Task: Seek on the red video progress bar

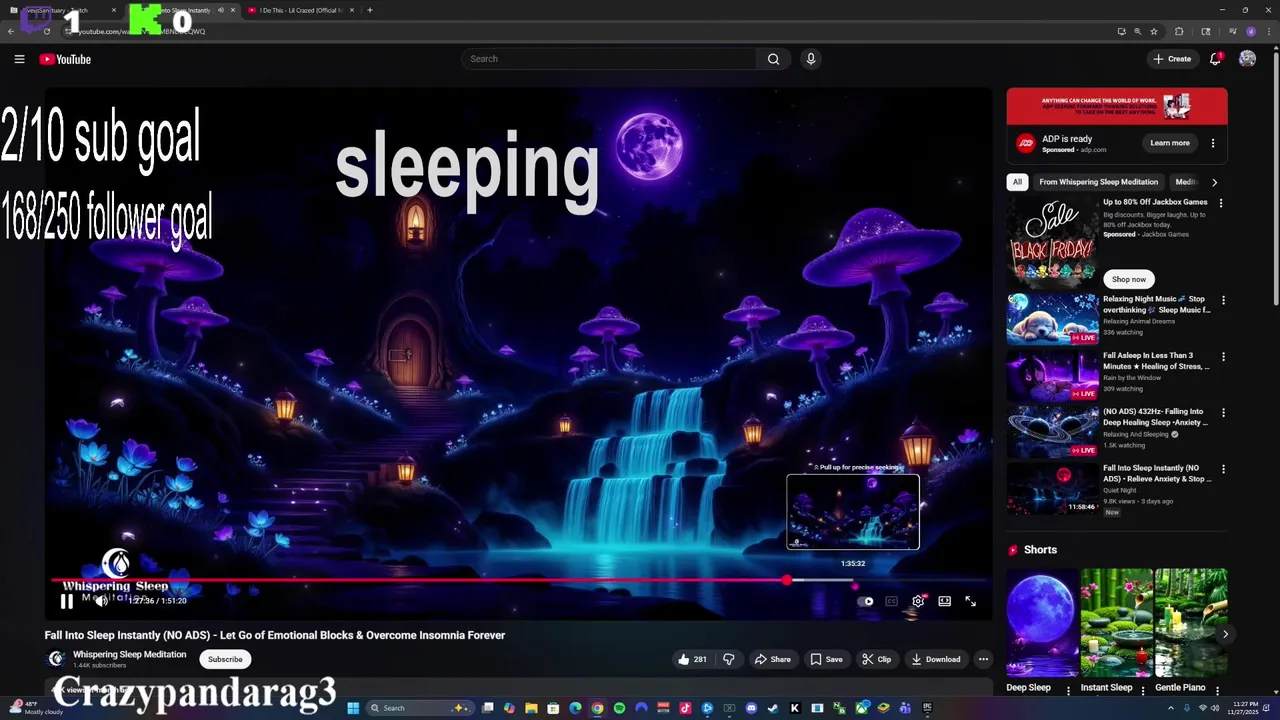Action: [x=420, y=580]
